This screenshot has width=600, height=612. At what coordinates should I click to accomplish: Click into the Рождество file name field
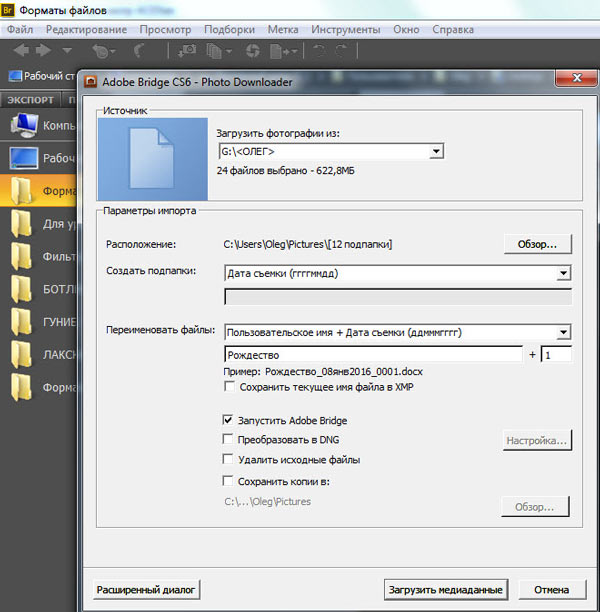373,355
